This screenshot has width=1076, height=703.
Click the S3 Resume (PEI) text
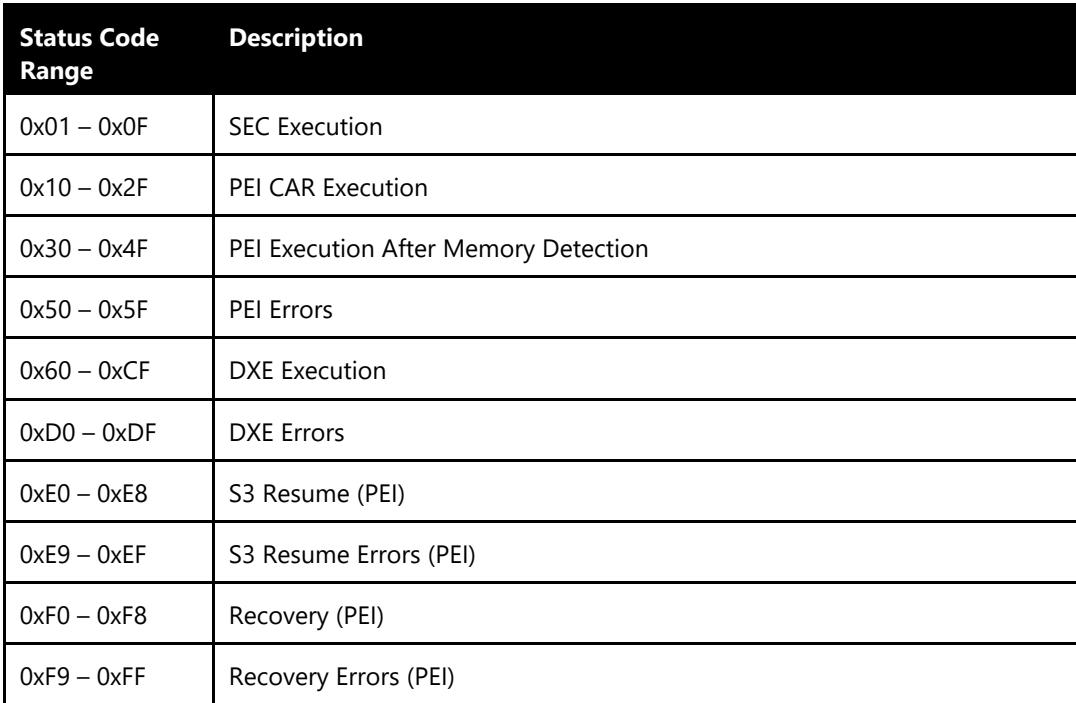(317, 494)
